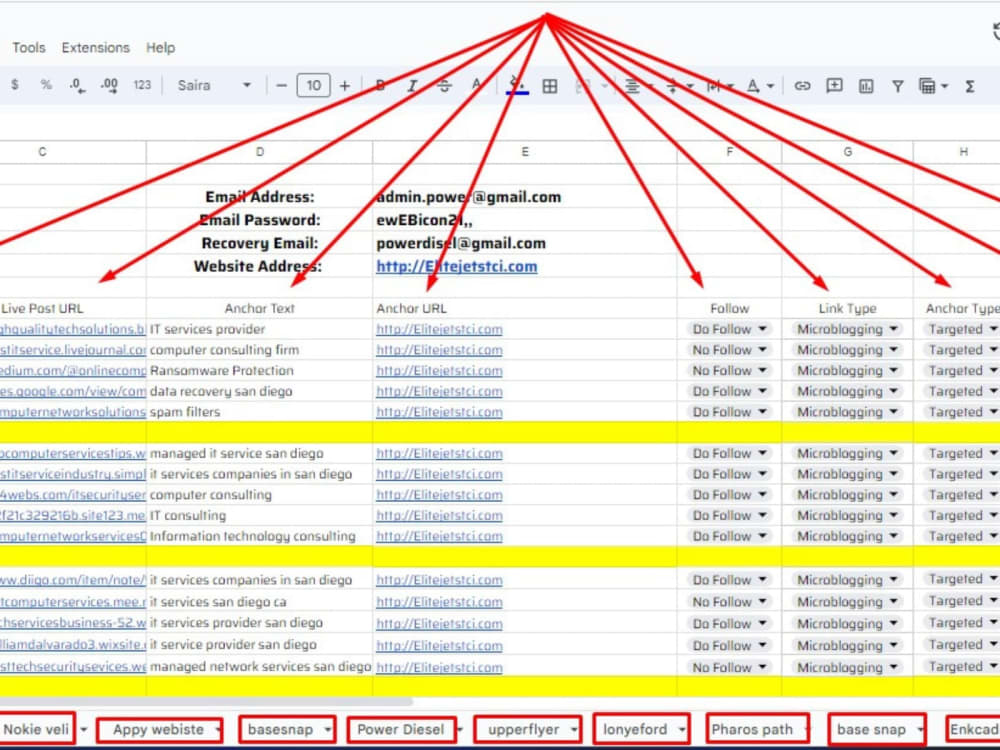Screen dimensions: 1000x750
Task: Select the 'Information technology consulting' cell
Action: click(260, 536)
